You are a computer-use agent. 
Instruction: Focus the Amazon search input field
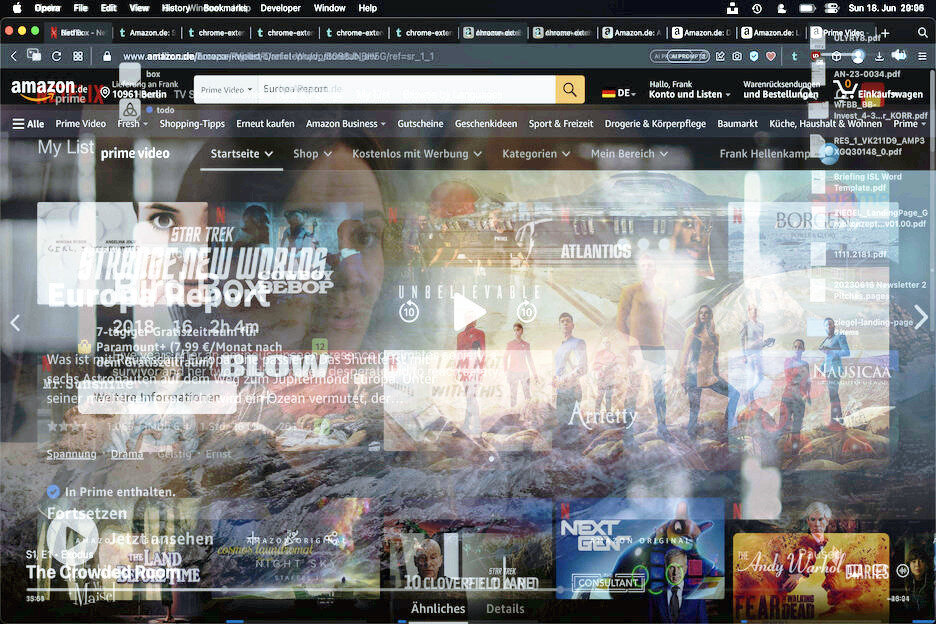[407, 90]
